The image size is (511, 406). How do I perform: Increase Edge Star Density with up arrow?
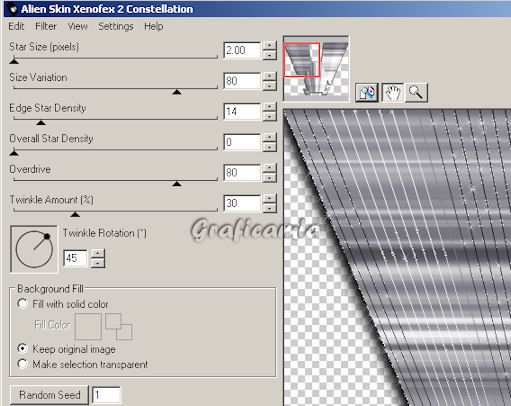coord(269,107)
